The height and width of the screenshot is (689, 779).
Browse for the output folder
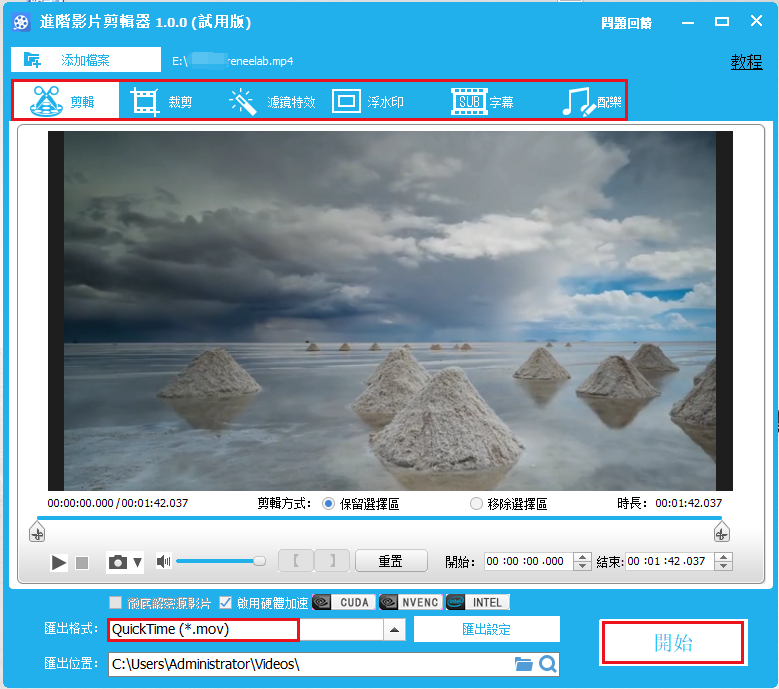point(523,664)
